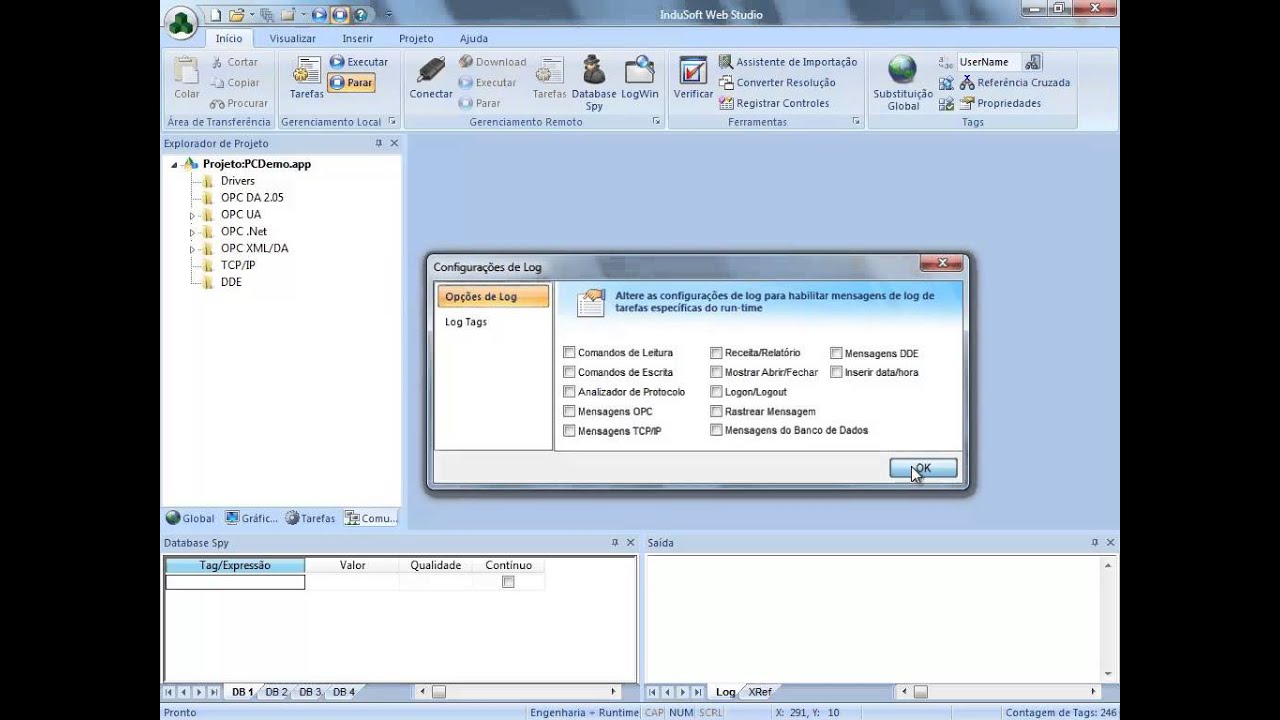Switch to the DB 2 tab
The height and width of the screenshot is (720, 1280).
pos(276,692)
